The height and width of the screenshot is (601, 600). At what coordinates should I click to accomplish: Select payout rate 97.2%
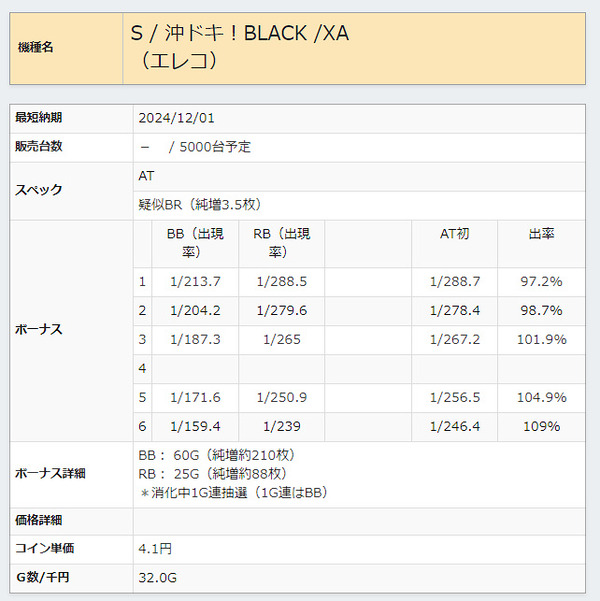541,282
